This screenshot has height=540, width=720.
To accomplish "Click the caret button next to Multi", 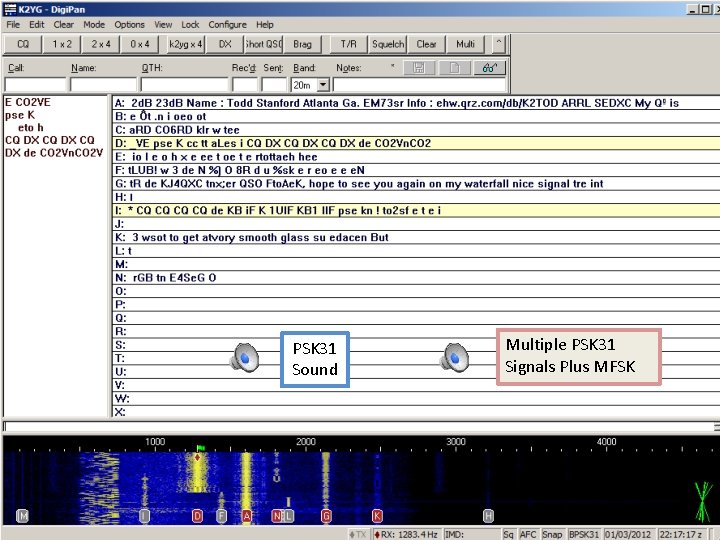I will pyautogui.click(x=498, y=44).
